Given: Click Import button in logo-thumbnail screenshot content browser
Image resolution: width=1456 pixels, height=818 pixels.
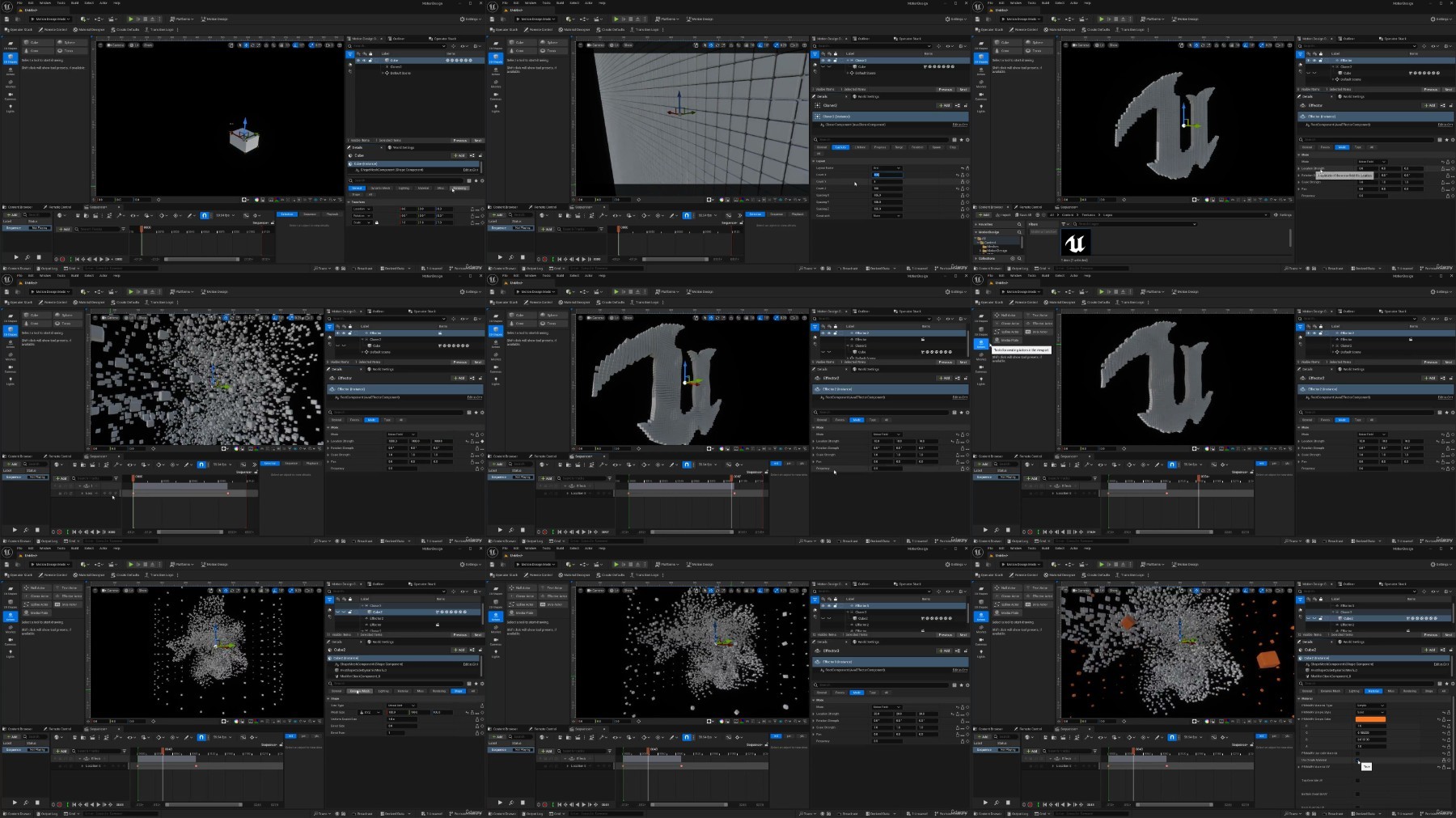Looking at the screenshot, I should click(1003, 215).
